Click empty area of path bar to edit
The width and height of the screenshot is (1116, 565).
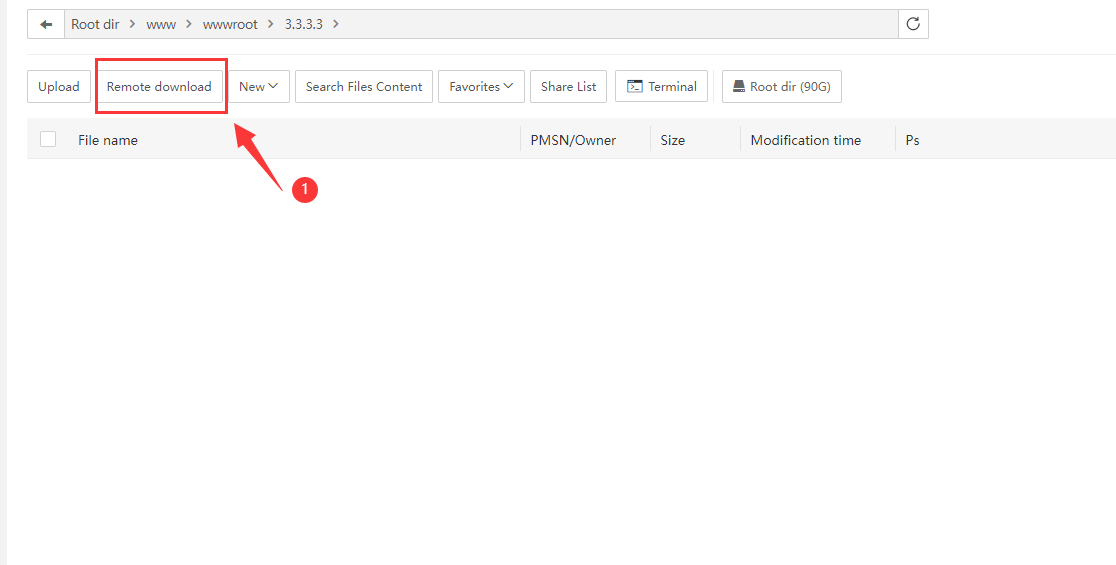620,24
